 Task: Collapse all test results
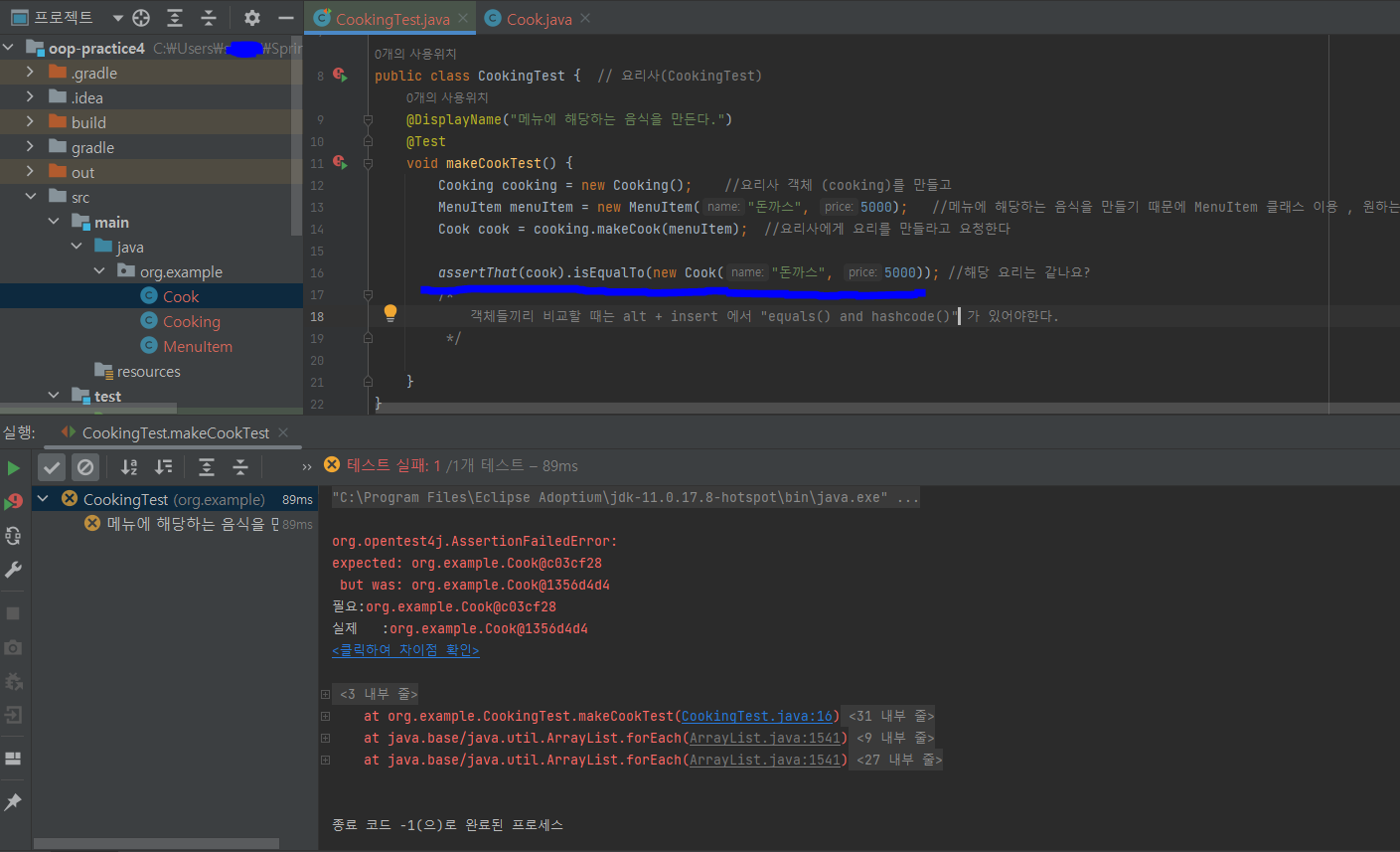[240, 466]
